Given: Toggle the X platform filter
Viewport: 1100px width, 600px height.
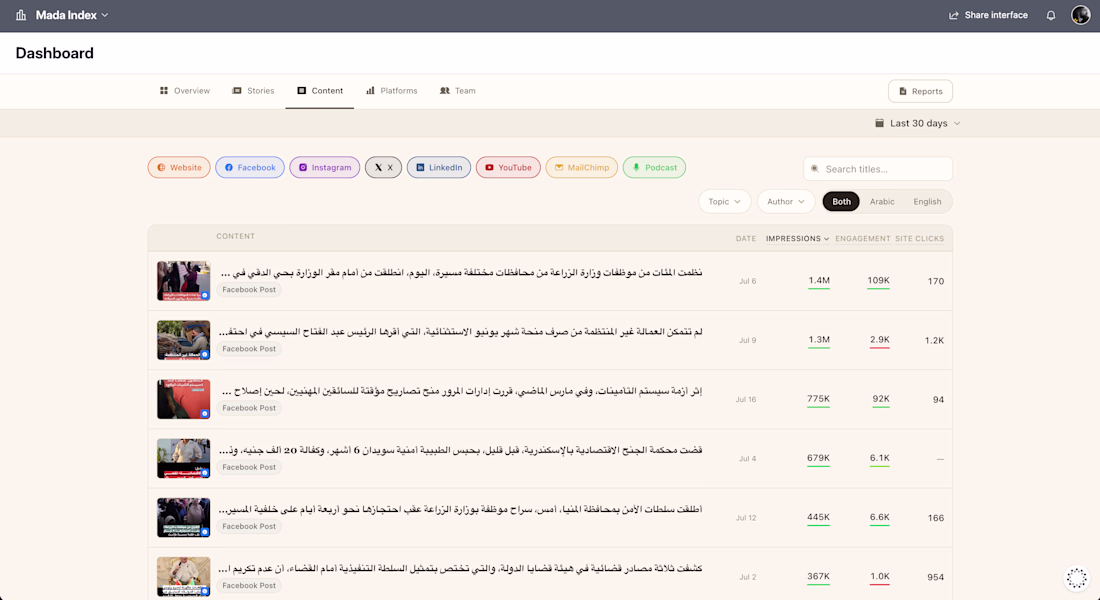Looking at the screenshot, I should point(383,167).
